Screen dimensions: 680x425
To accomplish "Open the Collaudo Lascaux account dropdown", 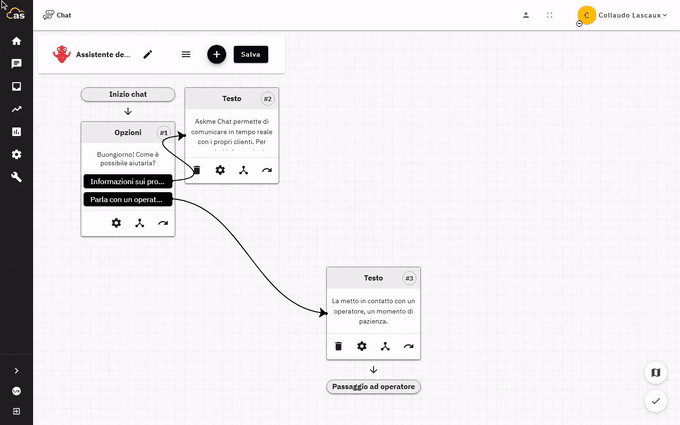I will pos(632,15).
